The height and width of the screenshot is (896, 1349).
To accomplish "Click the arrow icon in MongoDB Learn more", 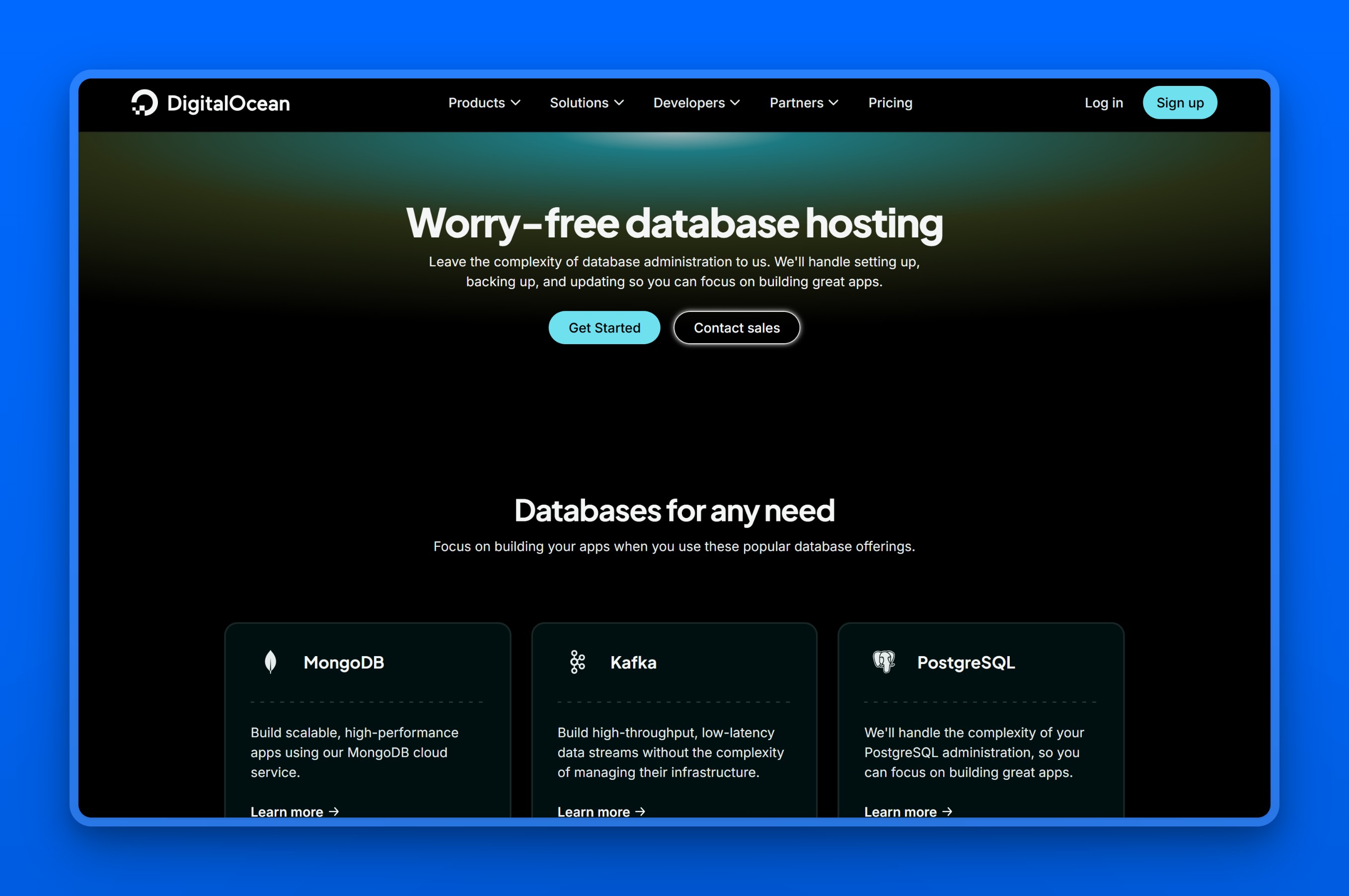I will tap(334, 812).
